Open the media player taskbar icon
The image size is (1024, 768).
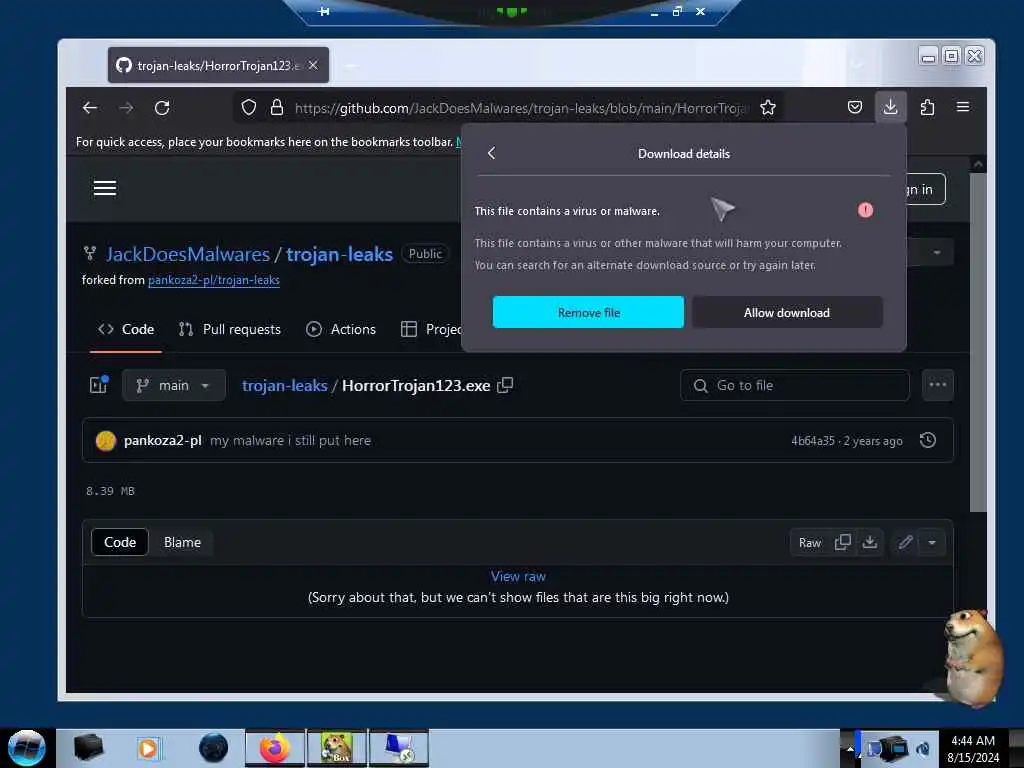point(148,748)
